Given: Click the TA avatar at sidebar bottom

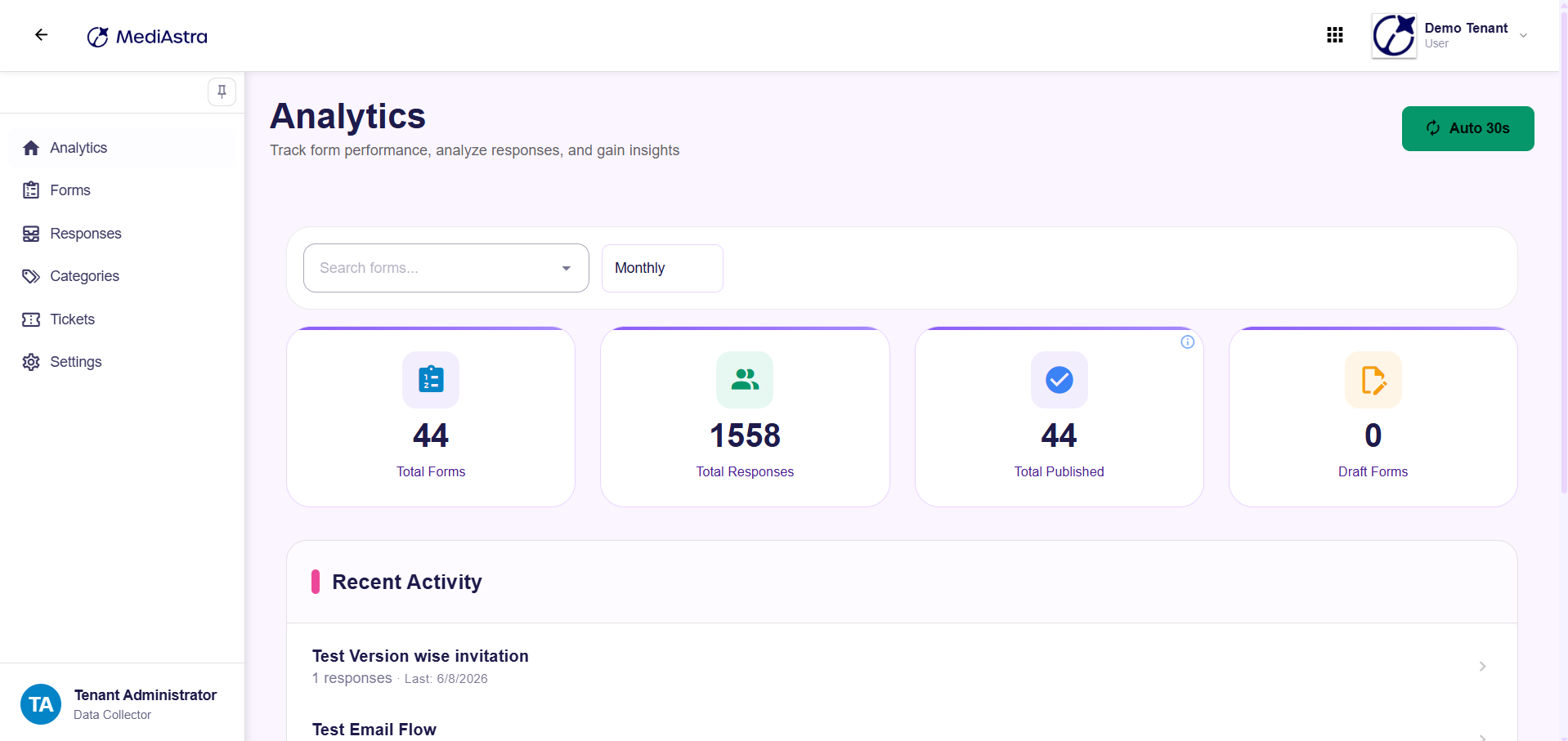Looking at the screenshot, I should click(41, 704).
